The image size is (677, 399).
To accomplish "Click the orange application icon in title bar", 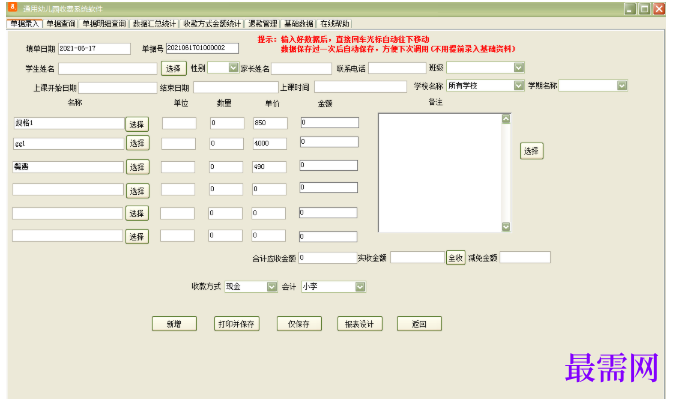I will [13, 7].
